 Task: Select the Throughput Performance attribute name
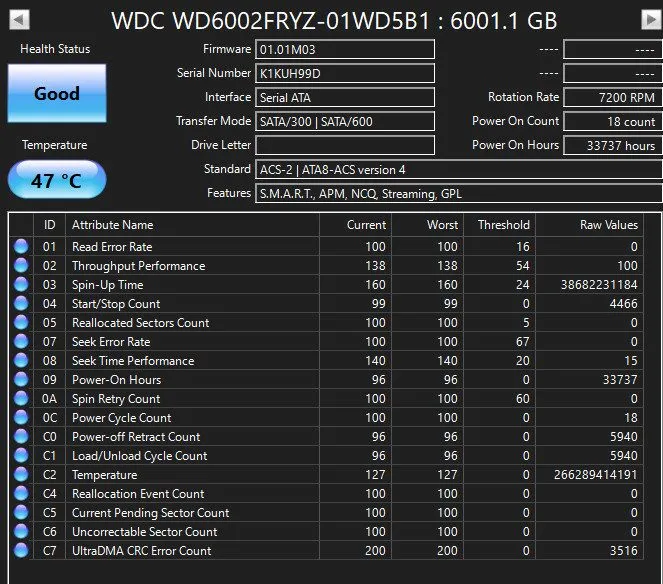(x=139, y=266)
